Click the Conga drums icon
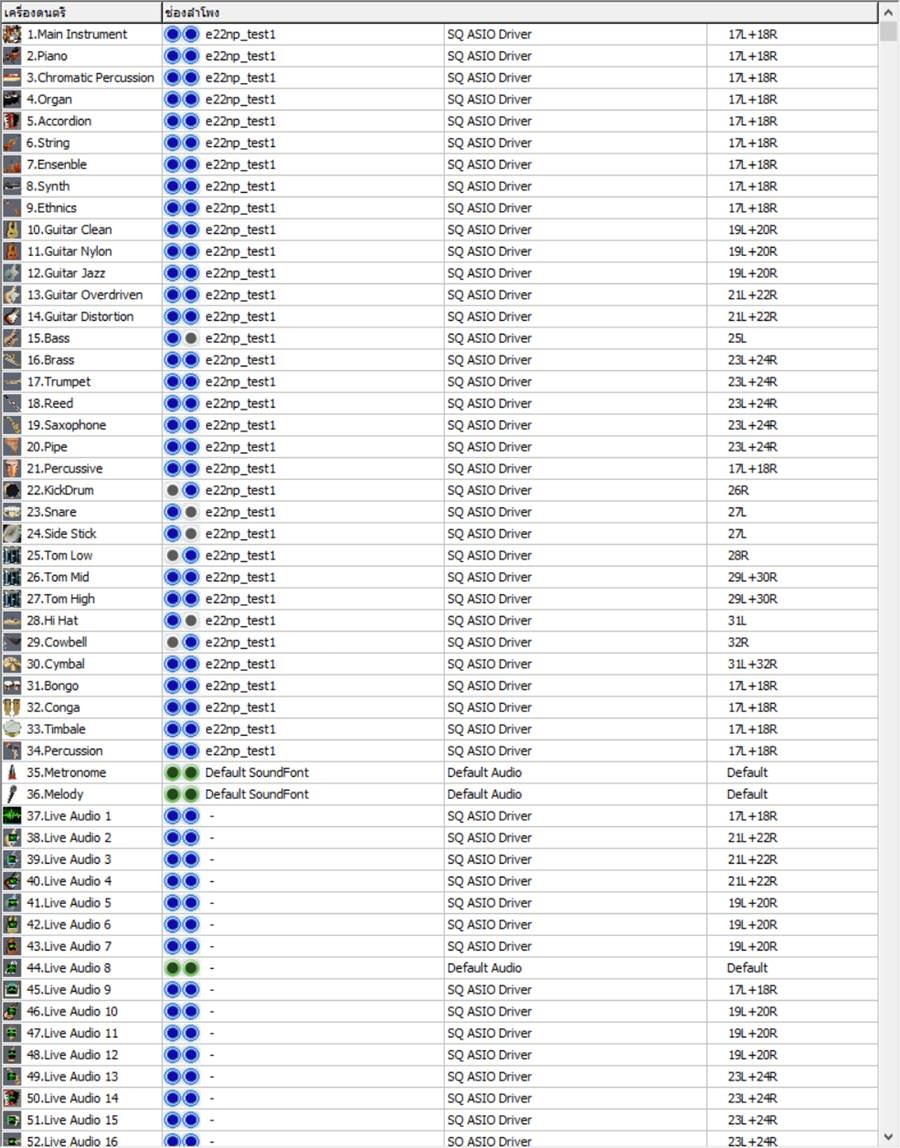 tap(12, 707)
